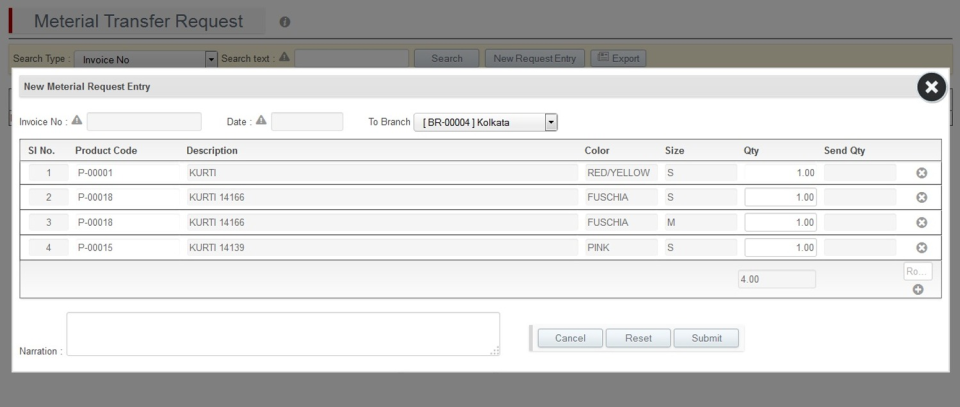This screenshot has width=960, height=407.
Task: Click the Product Code column header
Action: tap(106, 151)
